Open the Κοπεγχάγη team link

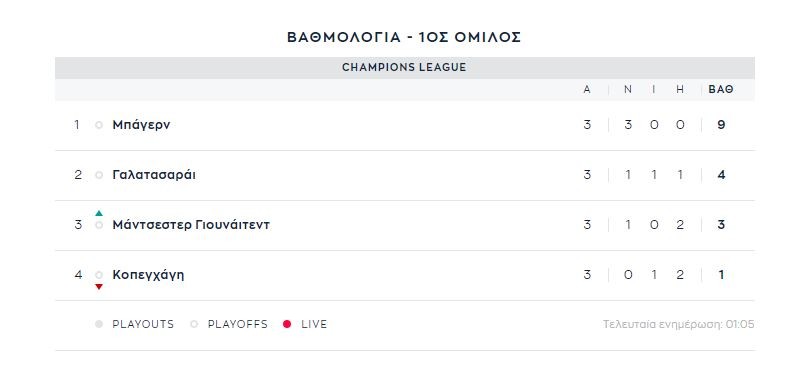point(148,275)
